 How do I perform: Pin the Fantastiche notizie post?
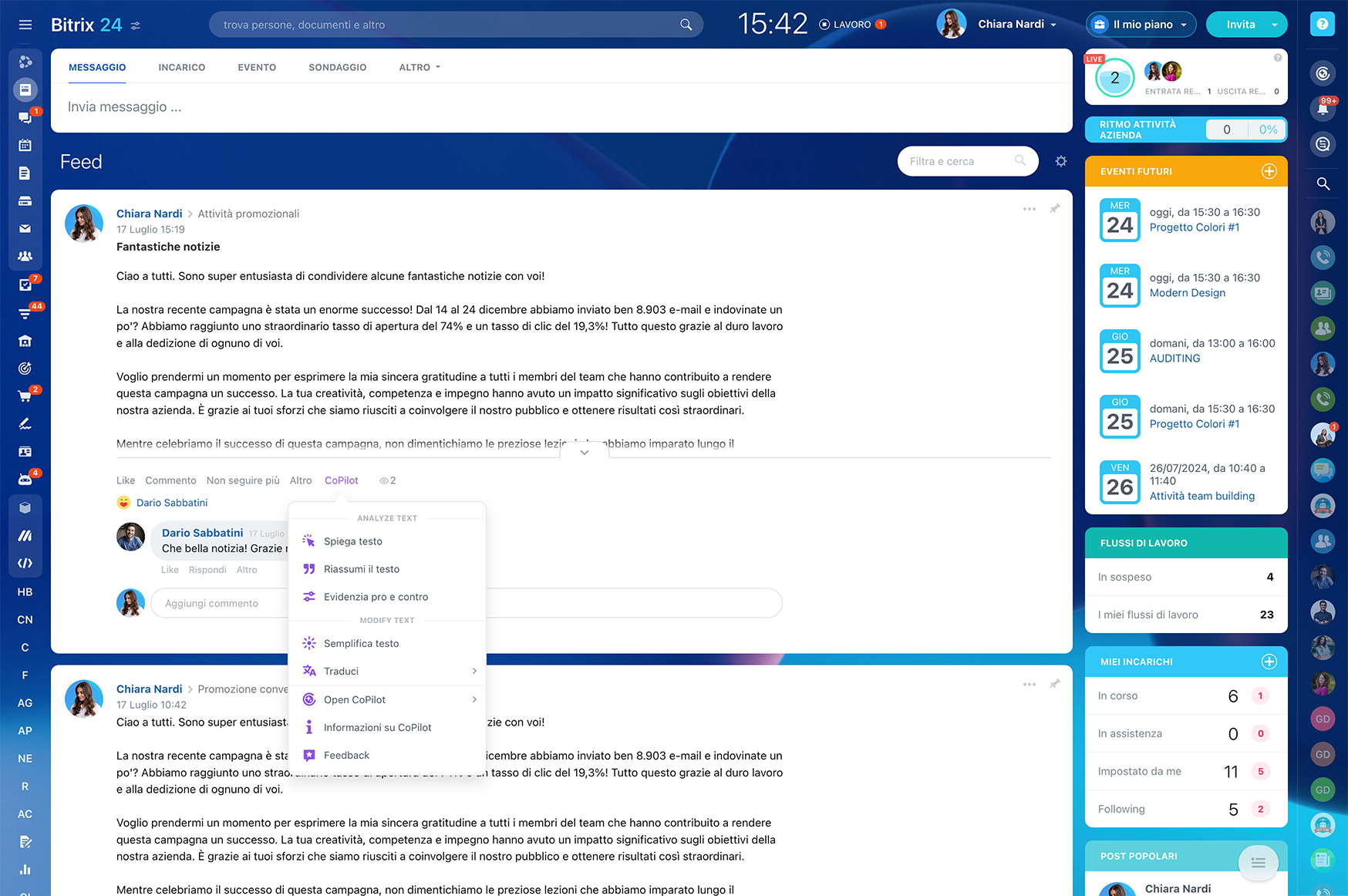1054,209
